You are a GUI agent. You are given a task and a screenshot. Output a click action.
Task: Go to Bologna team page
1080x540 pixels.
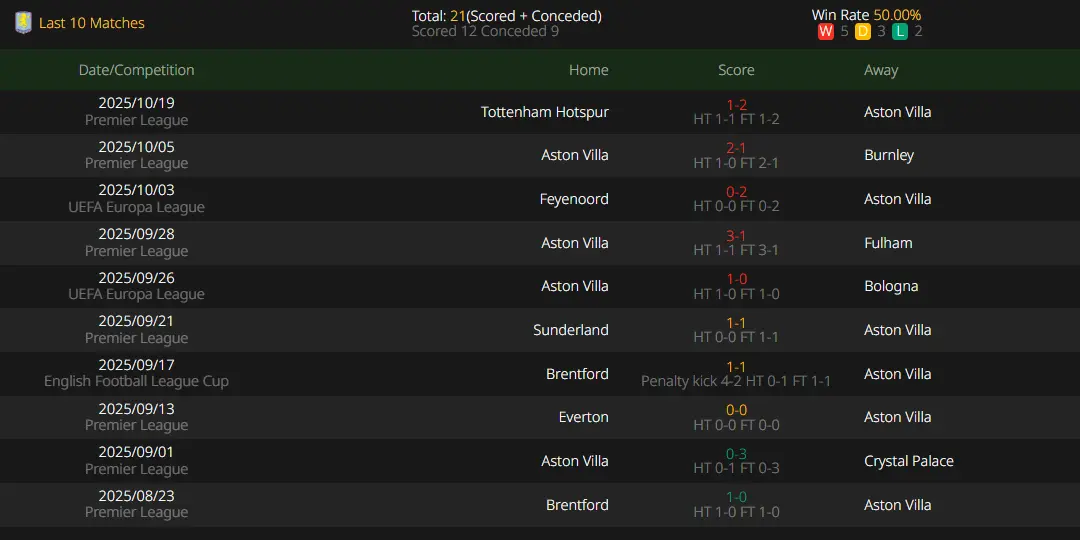891,286
